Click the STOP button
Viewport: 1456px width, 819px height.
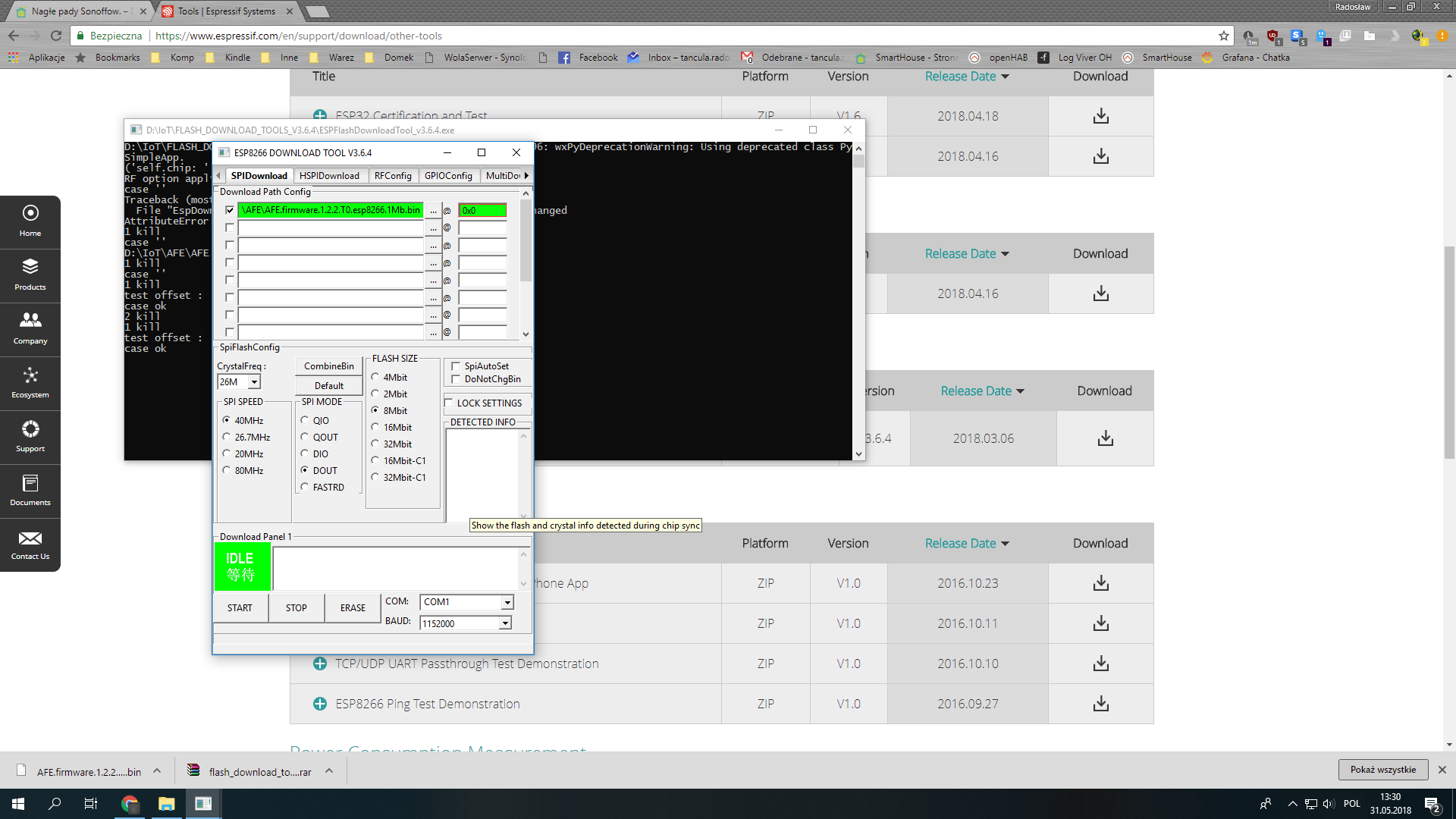[297, 608]
